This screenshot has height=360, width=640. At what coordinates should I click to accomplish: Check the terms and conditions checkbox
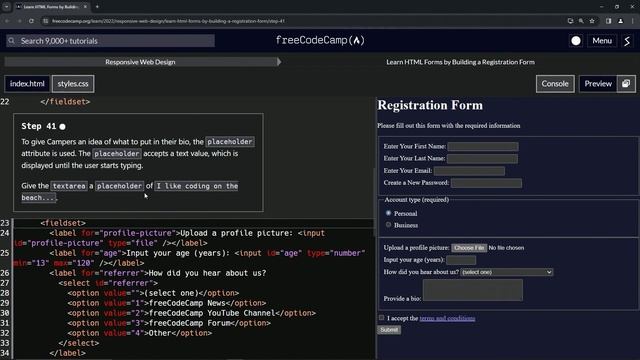point(381,318)
